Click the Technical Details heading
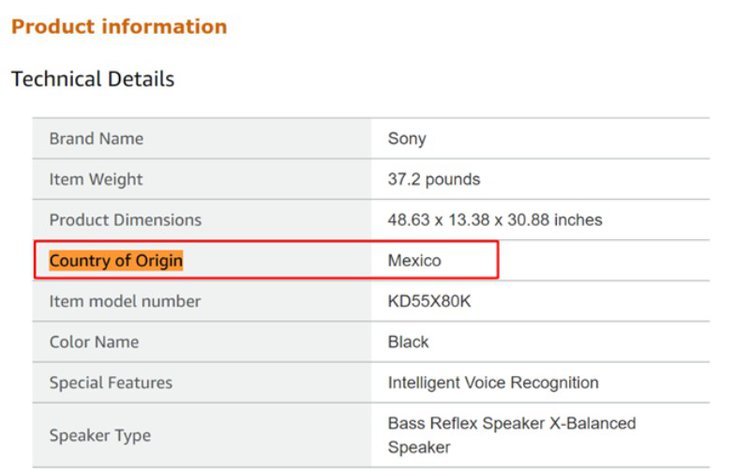 pyautogui.click(x=93, y=79)
